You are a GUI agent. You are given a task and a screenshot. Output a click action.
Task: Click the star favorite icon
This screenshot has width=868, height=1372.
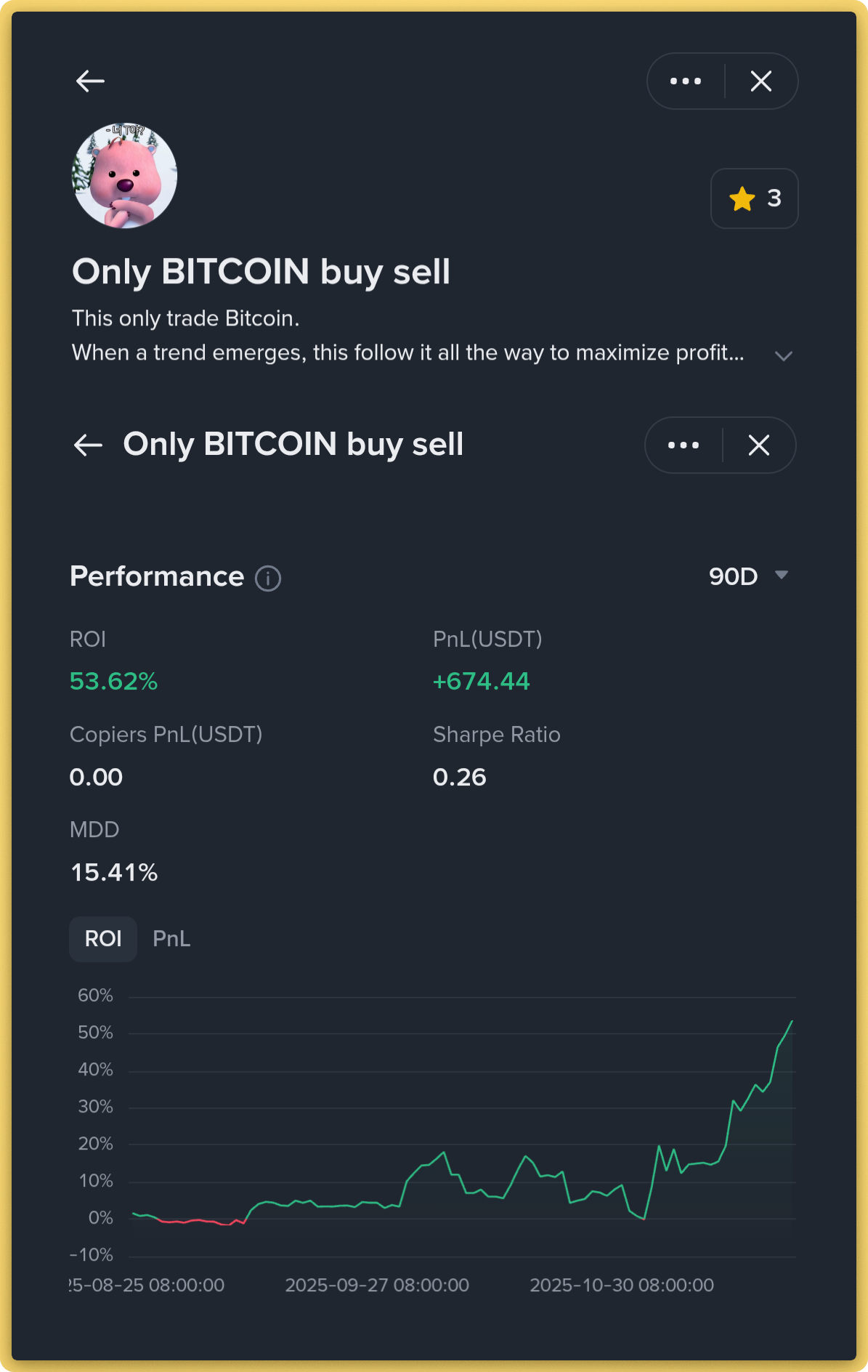click(742, 198)
